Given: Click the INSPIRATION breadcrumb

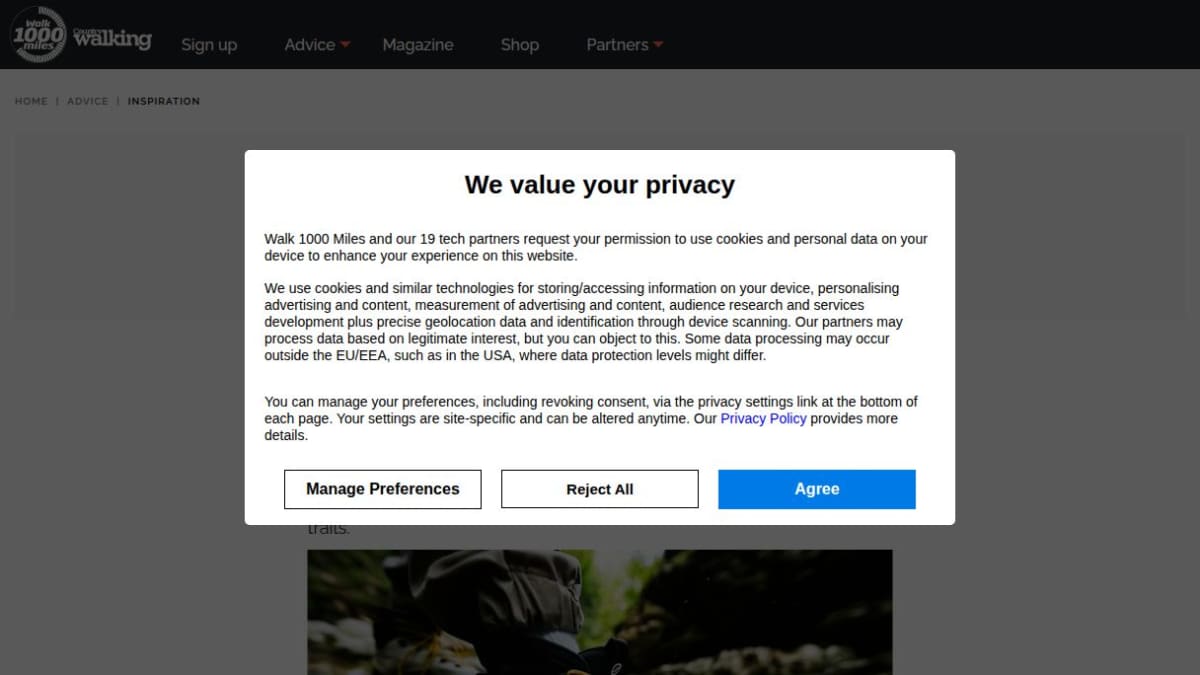Looking at the screenshot, I should (163, 101).
